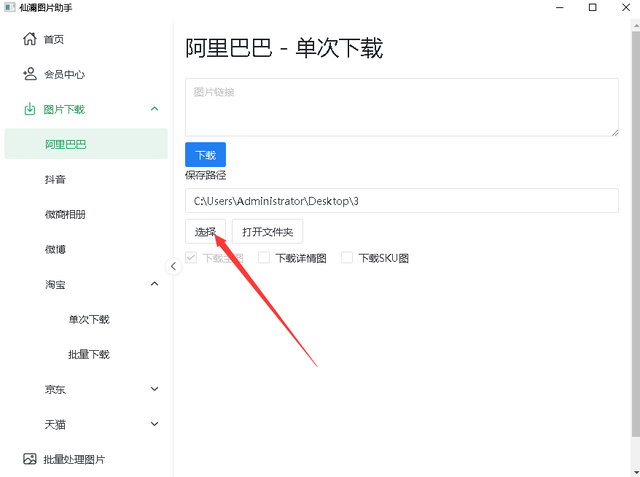640x477 pixels.
Task: Open 批量下载 under 淘宝
Action: 86,355
